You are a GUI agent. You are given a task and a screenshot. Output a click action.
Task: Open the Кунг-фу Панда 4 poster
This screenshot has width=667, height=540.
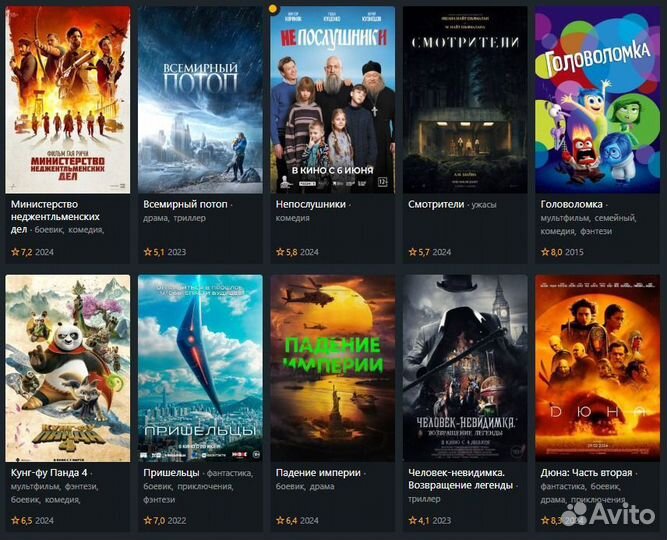(x=68, y=369)
